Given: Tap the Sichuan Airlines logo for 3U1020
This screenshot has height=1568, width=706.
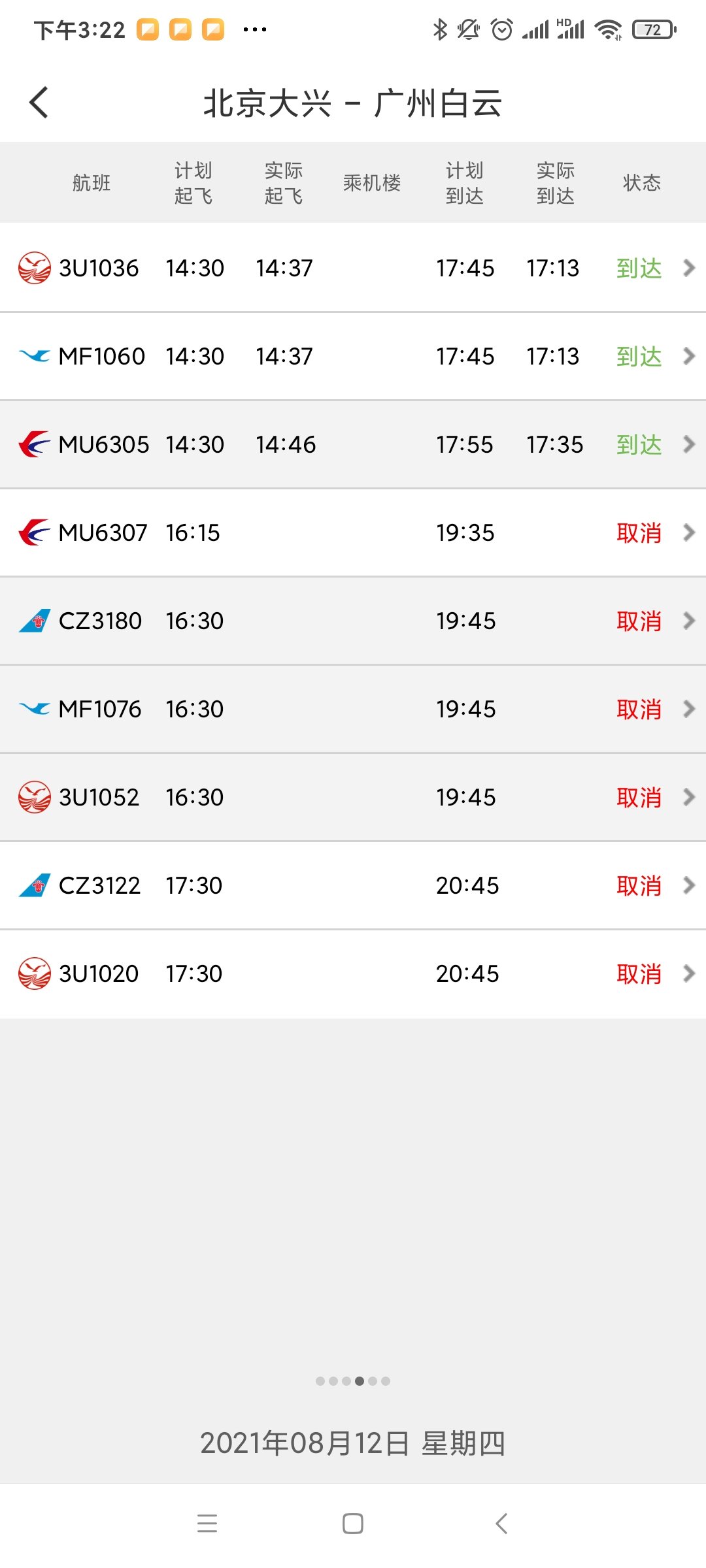Looking at the screenshot, I should (x=34, y=973).
